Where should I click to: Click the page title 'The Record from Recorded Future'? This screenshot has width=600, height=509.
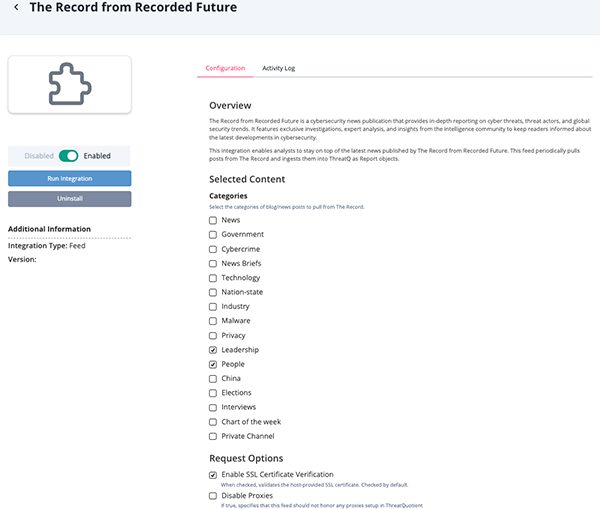click(133, 7)
